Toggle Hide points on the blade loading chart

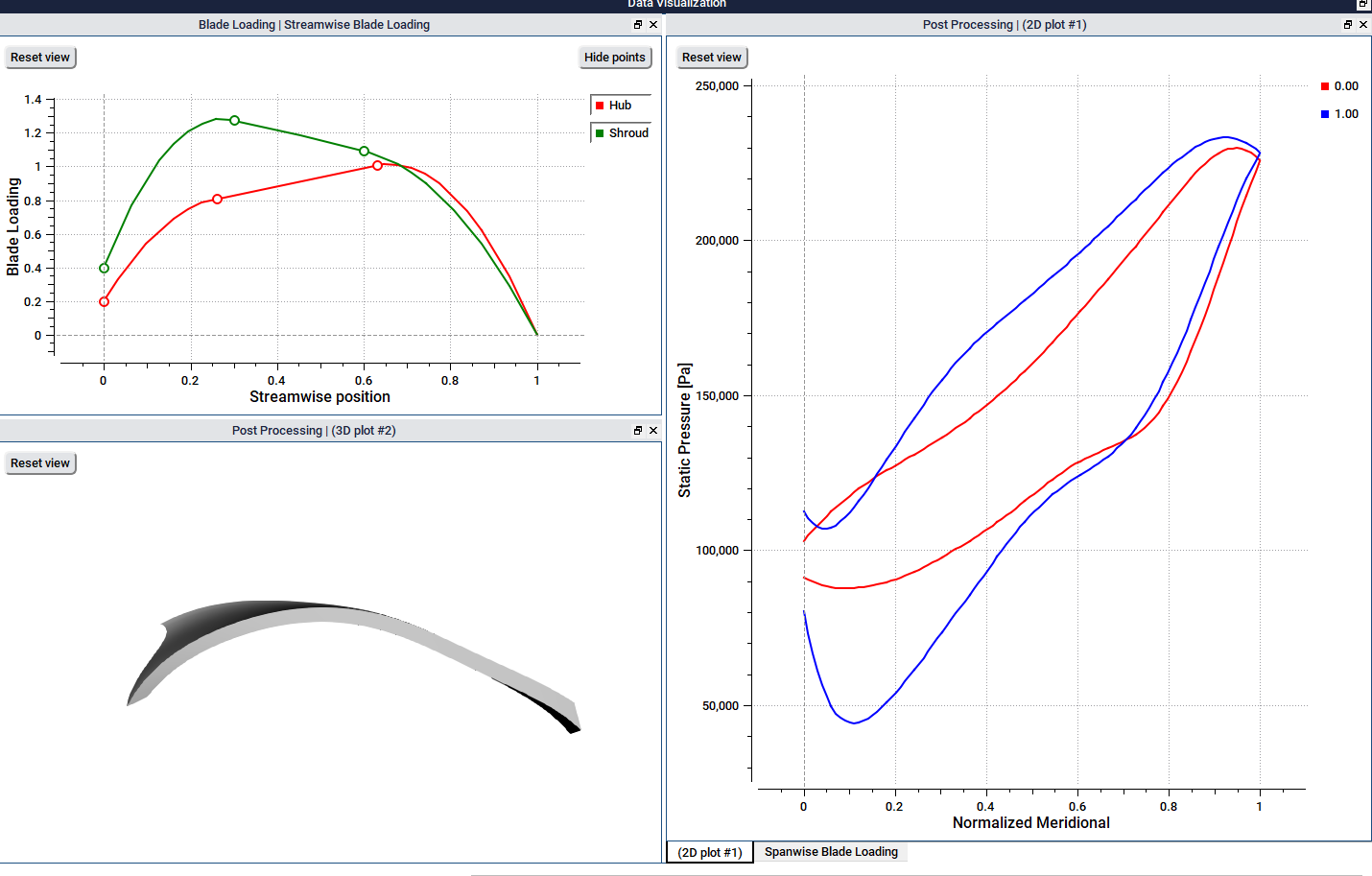[x=614, y=57]
